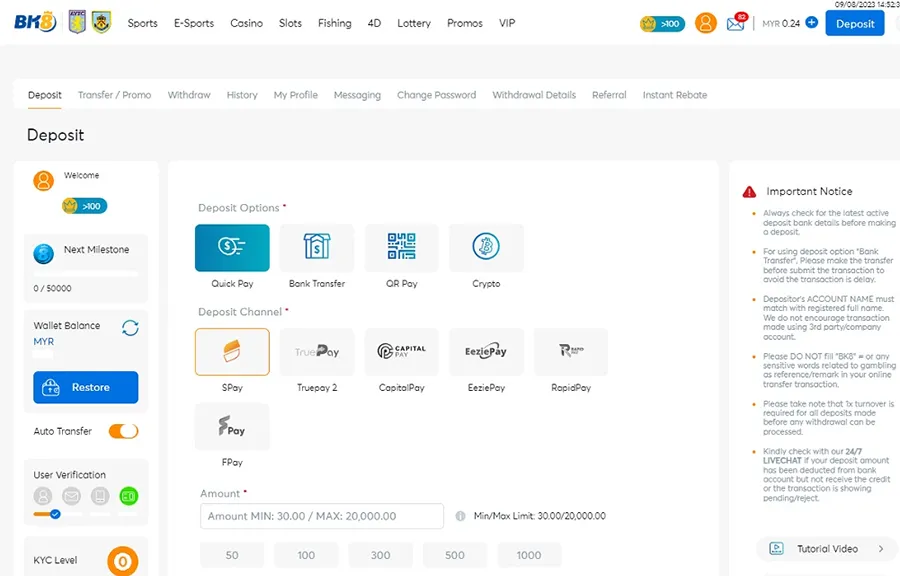
Task: Choose the CapitalPay deposit channel
Action: (401, 352)
